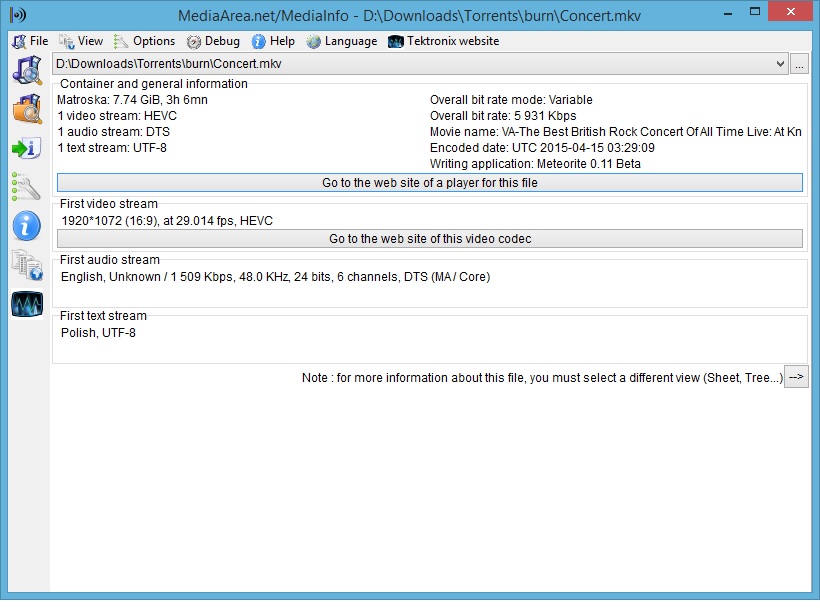Click the blue About info sidebar icon
Viewport: 820px width, 614px height.
tap(27, 226)
